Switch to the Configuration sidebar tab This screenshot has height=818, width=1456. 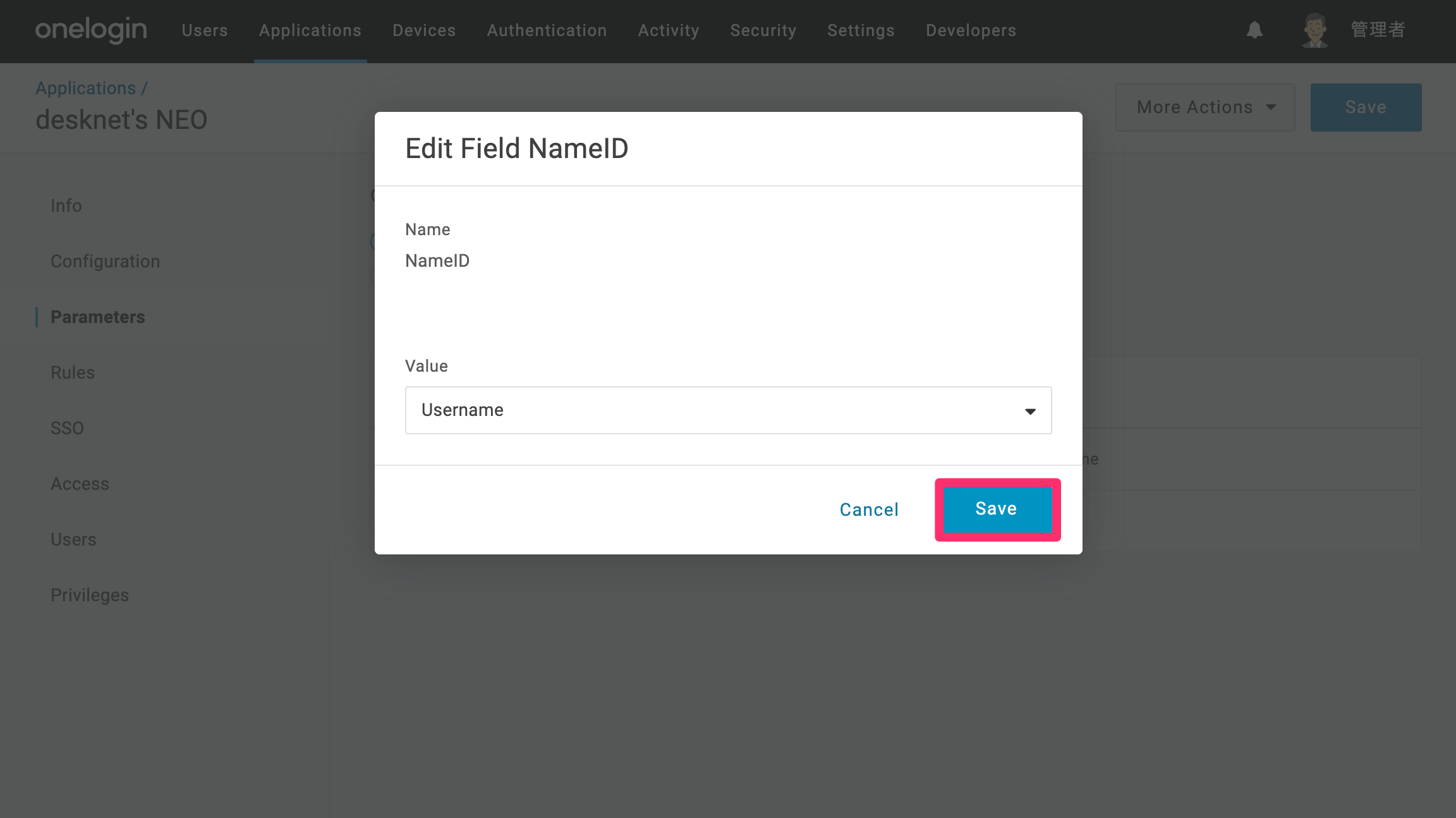(105, 261)
